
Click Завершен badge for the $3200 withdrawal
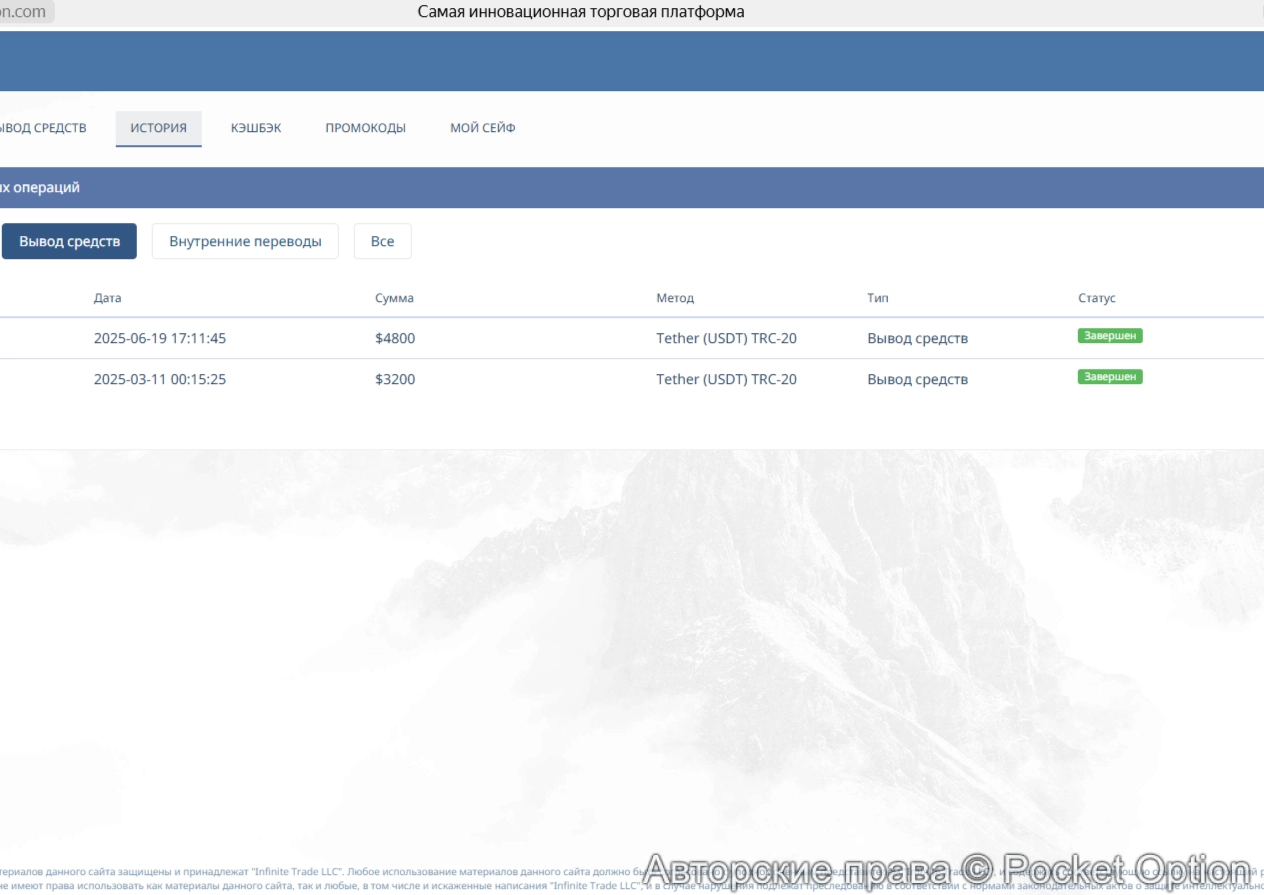(1109, 377)
